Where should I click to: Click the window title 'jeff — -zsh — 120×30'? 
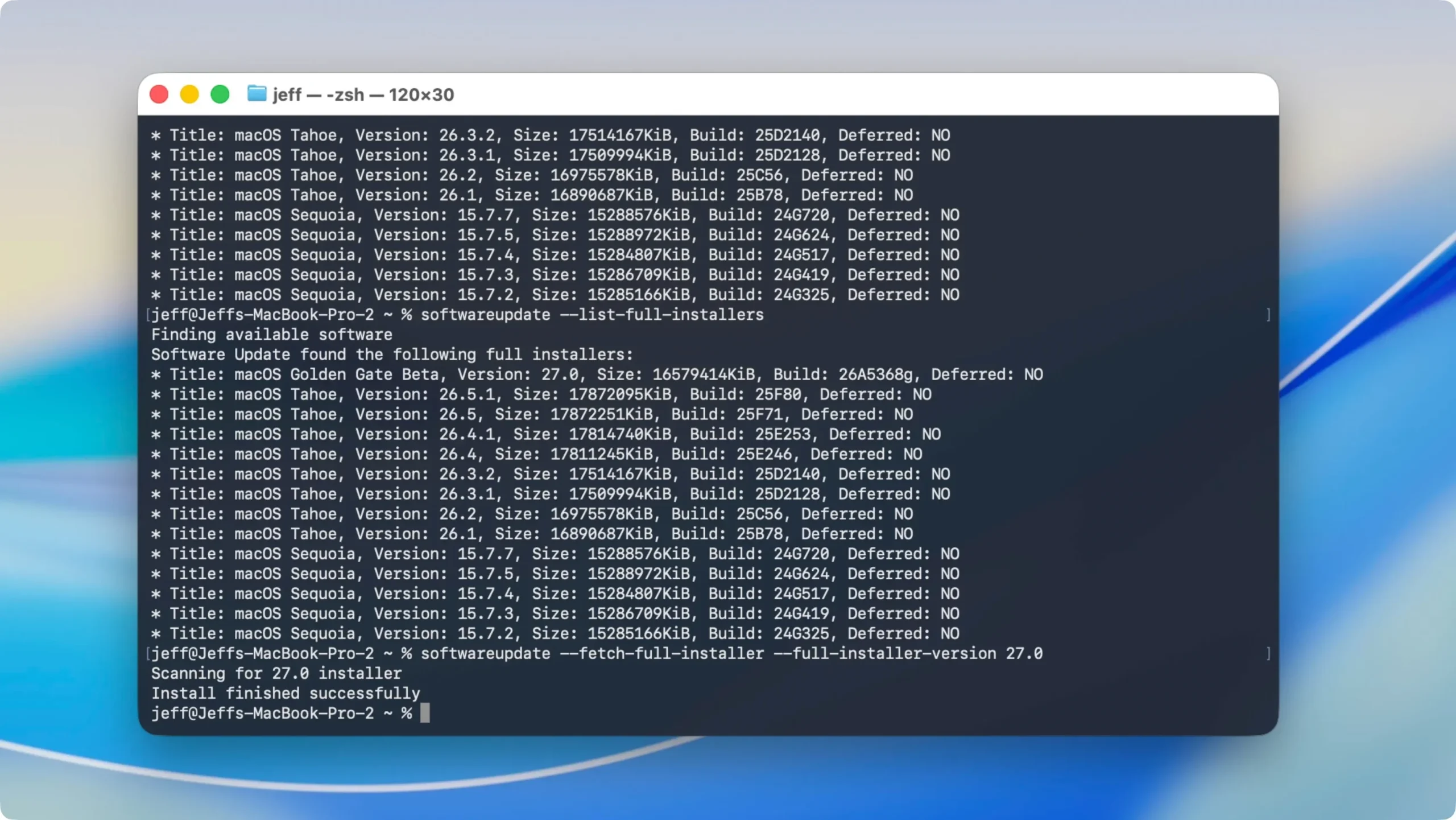click(x=363, y=94)
